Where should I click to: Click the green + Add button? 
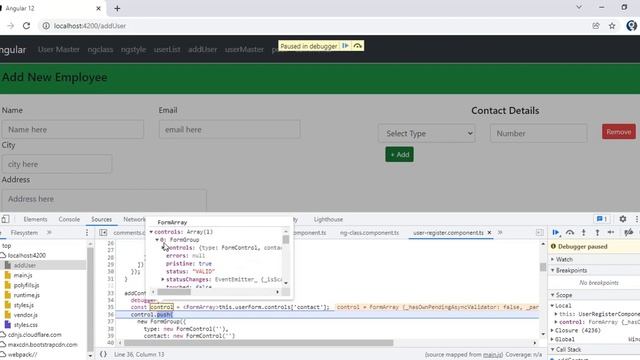tap(399, 155)
